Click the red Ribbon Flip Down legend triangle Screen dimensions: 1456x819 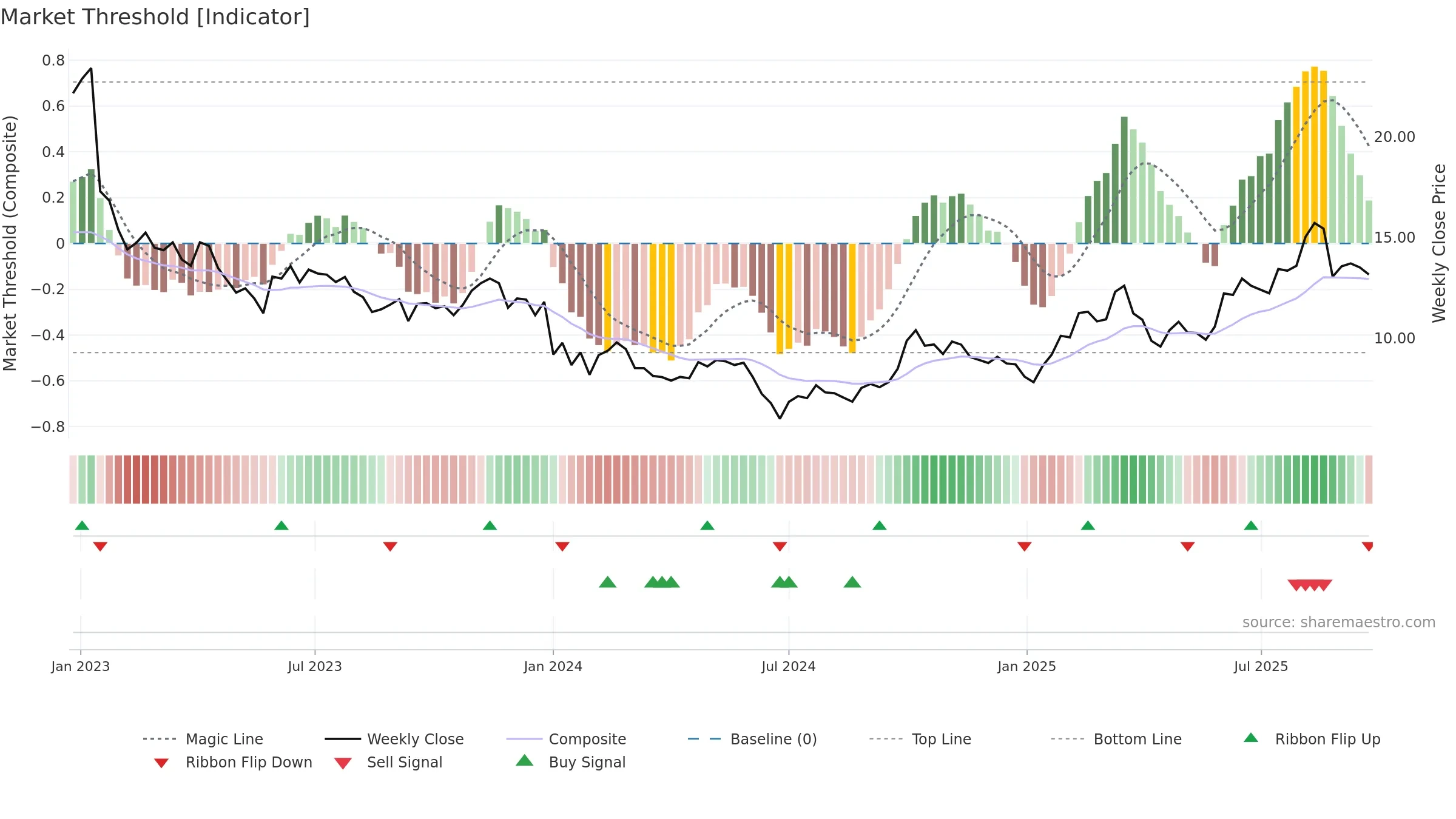tap(161, 763)
